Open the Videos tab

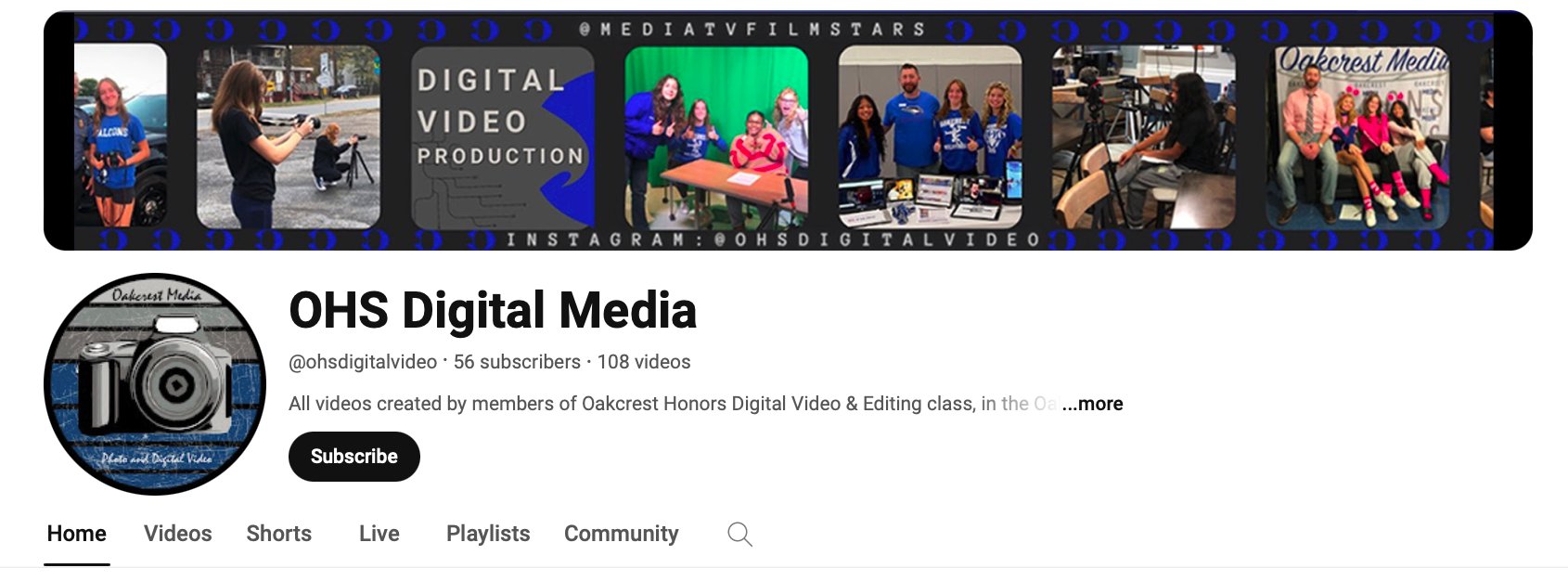pos(178,534)
